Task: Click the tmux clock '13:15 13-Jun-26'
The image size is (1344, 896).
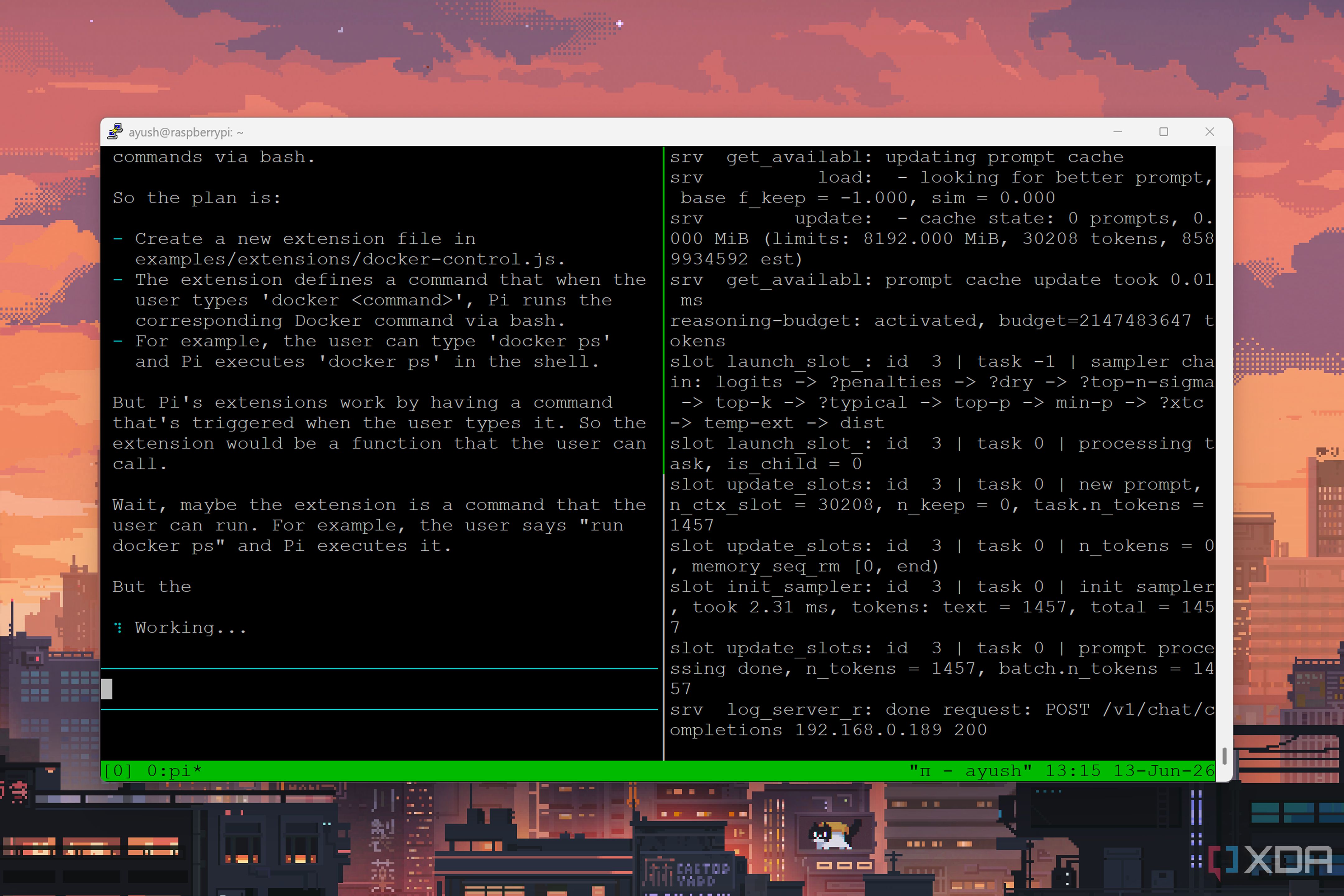Action: (1129, 771)
